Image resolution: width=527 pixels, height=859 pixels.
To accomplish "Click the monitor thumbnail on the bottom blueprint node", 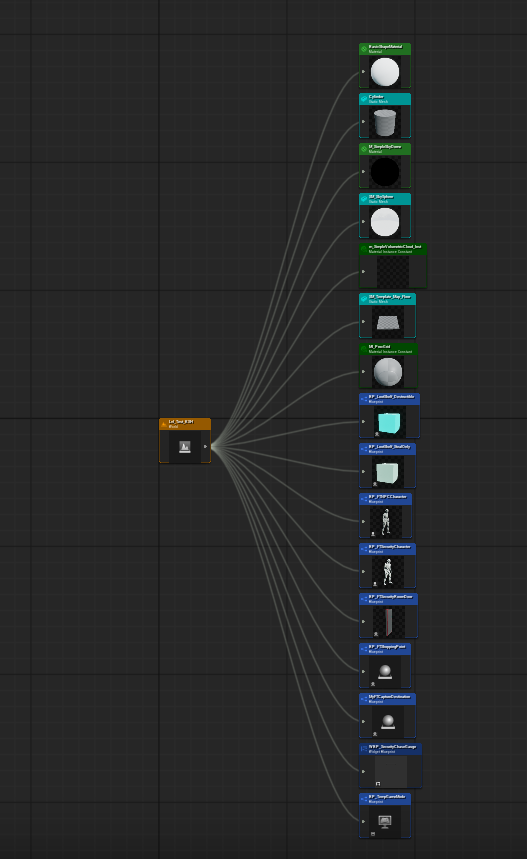I will 385,821.
